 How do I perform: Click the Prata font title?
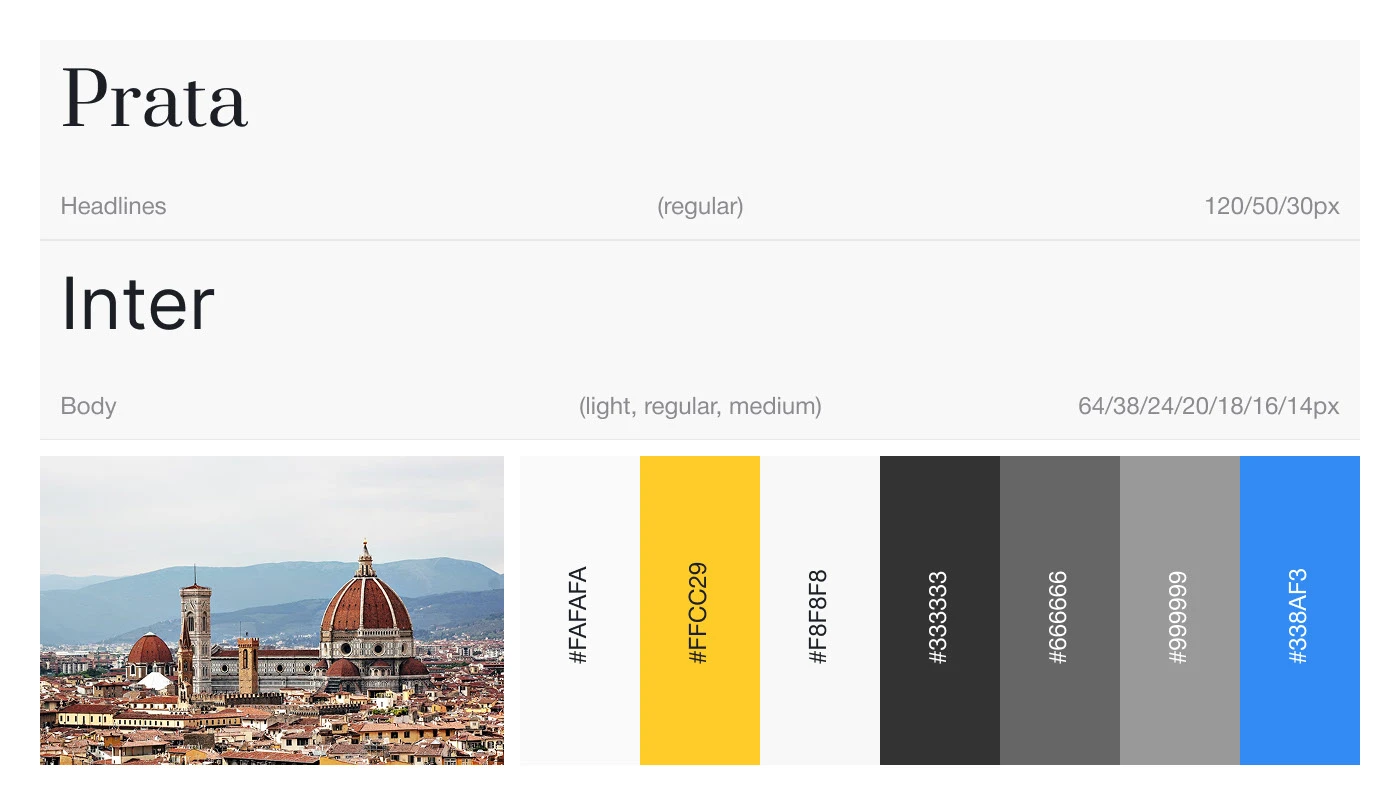click(155, 100)
